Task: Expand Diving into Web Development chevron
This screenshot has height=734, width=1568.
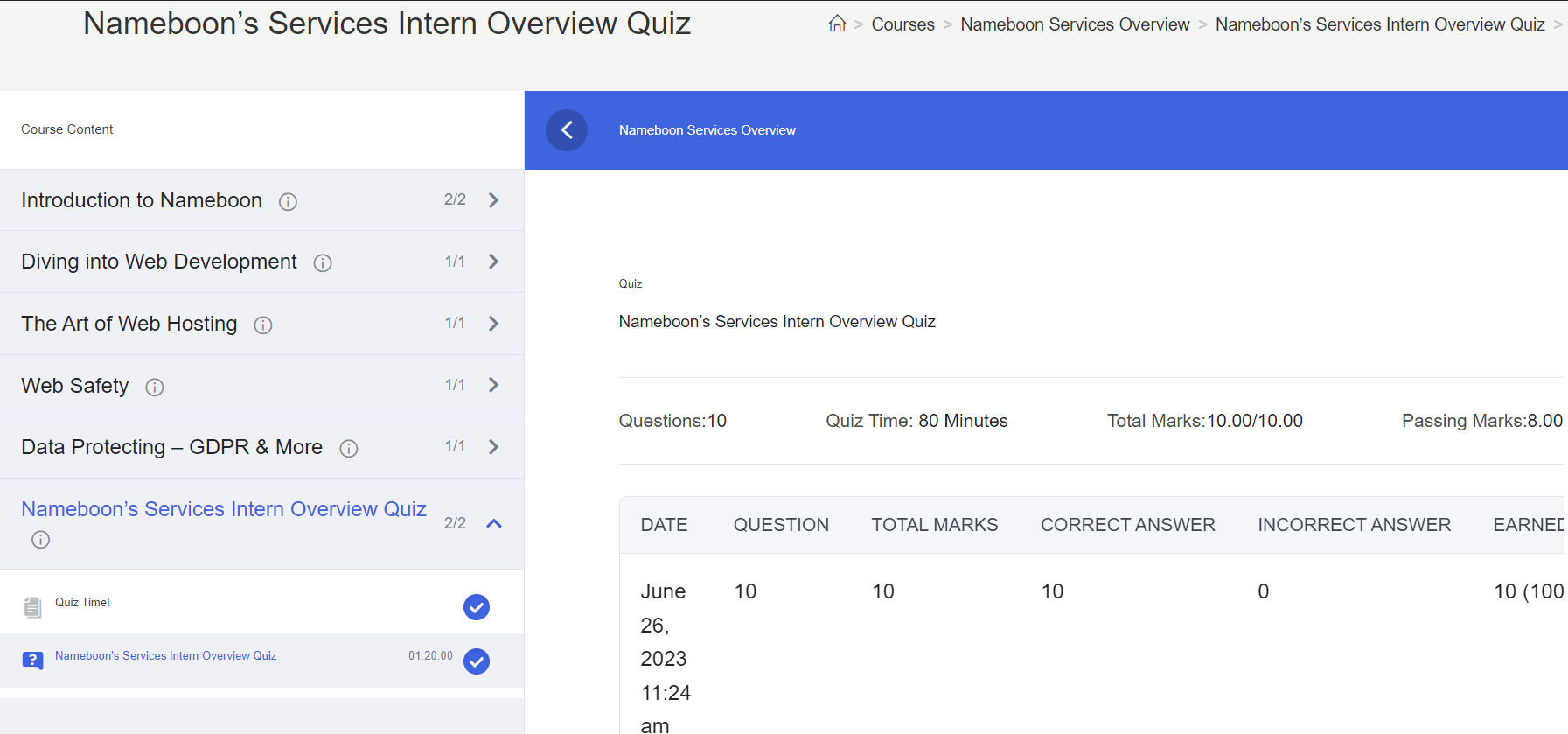Action: (494, 262)
